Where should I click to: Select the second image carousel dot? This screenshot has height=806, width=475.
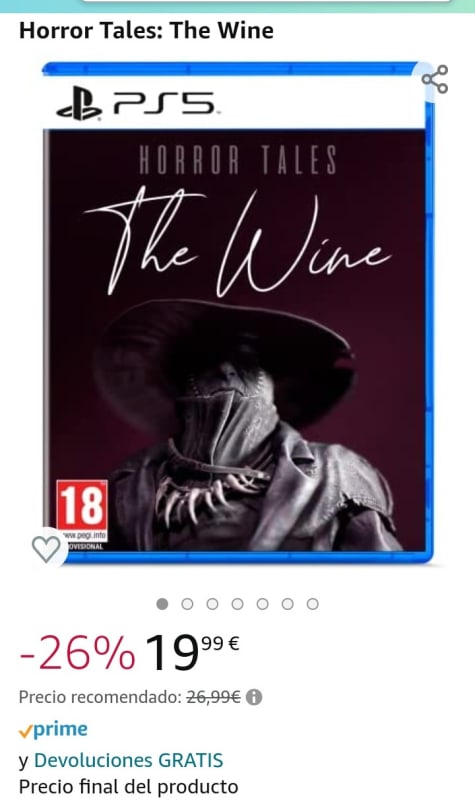[187, 604]
